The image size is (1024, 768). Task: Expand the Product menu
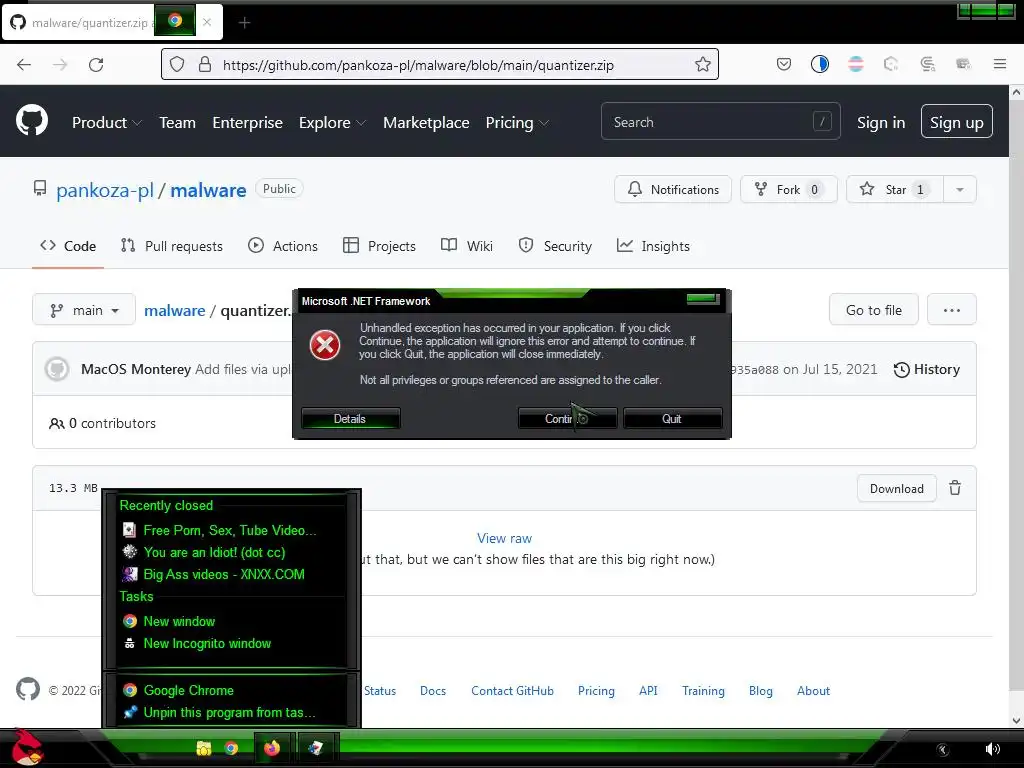click(106, 122)
